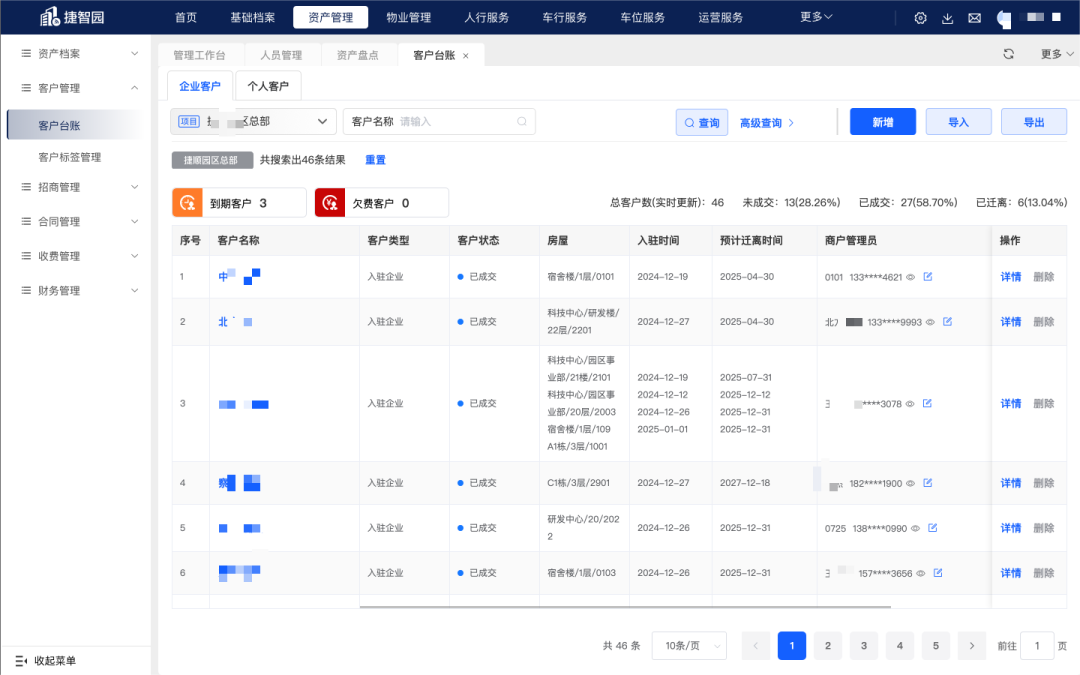
Task: Click the horizontal scrollbar under the table
Action: [x=624, y=606]
